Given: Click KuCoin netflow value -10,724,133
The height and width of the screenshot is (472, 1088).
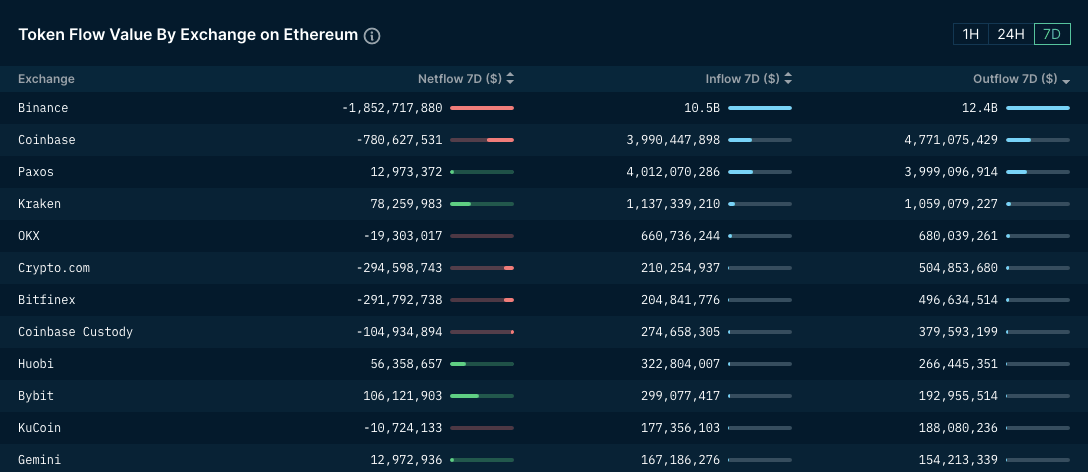Looking at the screenshot, I should (x=402, y=428).
